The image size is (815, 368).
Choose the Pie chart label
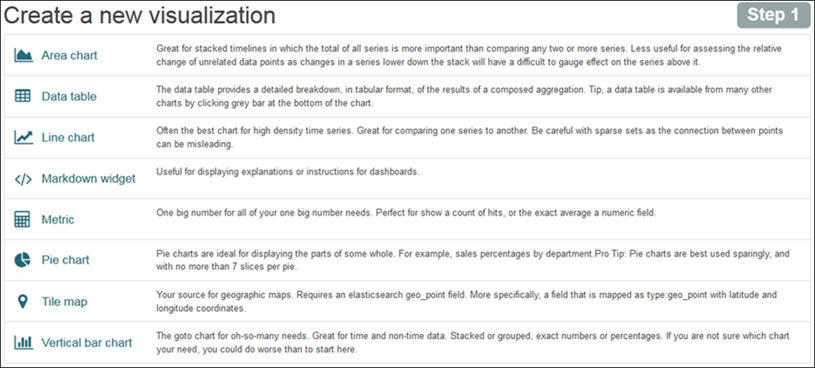[x=65, y=260]
